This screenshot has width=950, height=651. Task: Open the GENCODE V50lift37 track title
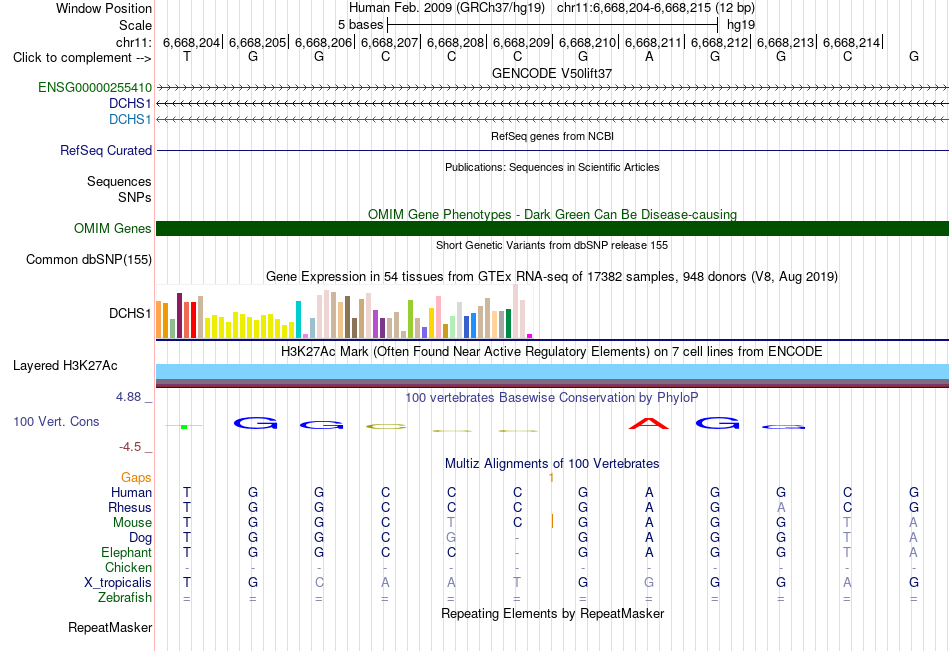pyautogui.click(x=552, y=73)
